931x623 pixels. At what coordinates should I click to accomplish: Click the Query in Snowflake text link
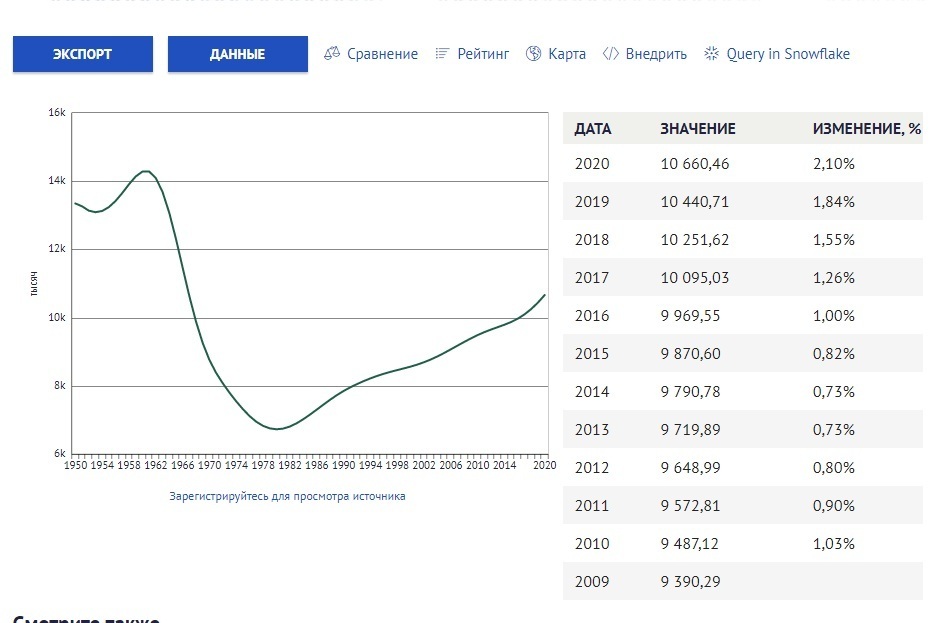pyautogui.click(x=788, y=54)
